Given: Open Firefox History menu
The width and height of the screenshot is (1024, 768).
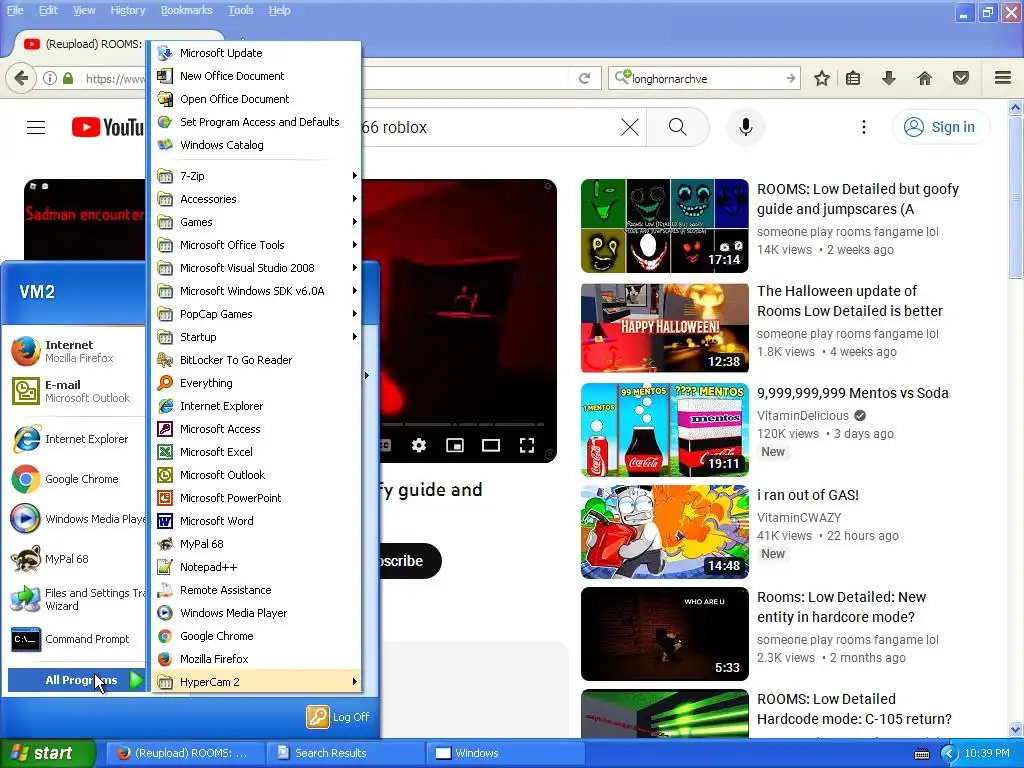Looking at the screenshot, I should pyautogui.click(x=127, y=10).
